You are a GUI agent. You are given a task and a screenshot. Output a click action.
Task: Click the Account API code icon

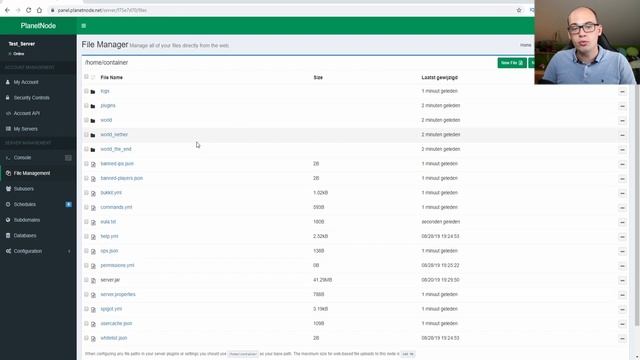pos(8,113)
